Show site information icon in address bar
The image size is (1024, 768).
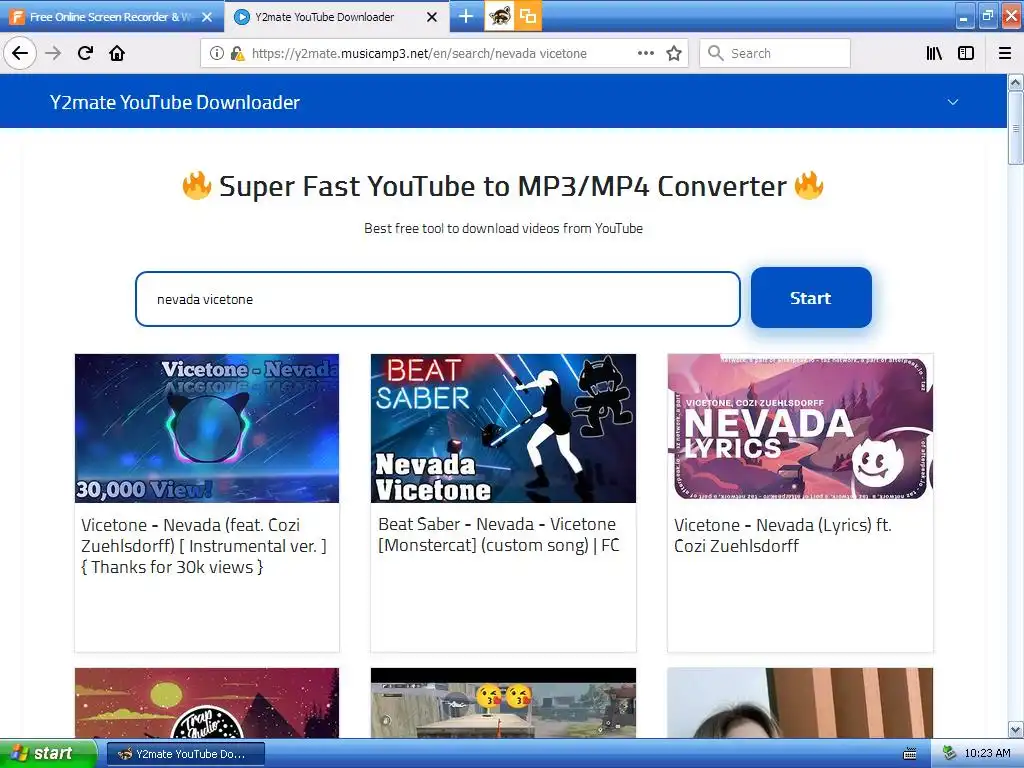pos(217,54)
